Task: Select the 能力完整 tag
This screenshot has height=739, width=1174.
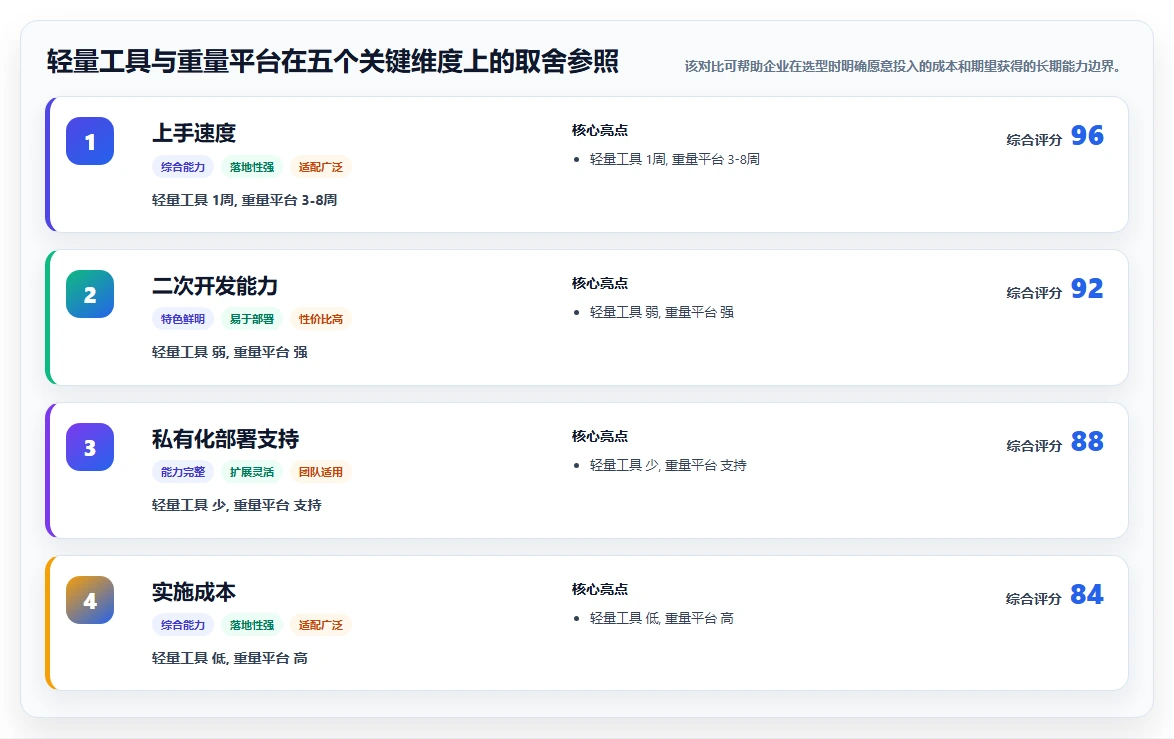Action: tap(183, 472)
